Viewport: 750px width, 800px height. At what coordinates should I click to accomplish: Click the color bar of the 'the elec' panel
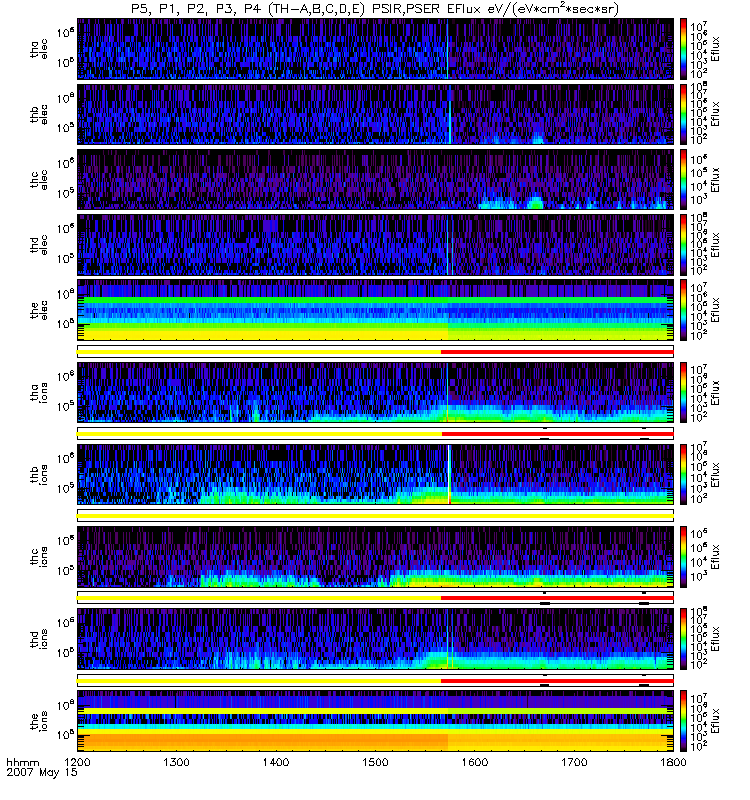683,310
